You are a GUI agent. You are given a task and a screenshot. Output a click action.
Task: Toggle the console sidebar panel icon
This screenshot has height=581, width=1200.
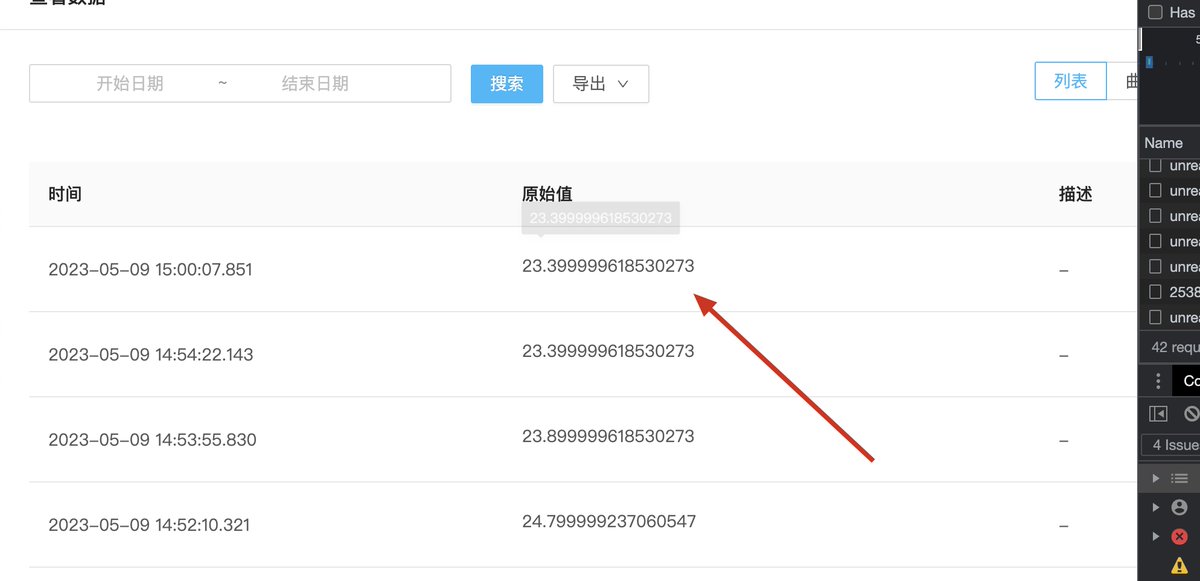click(x=1158, y=413)
